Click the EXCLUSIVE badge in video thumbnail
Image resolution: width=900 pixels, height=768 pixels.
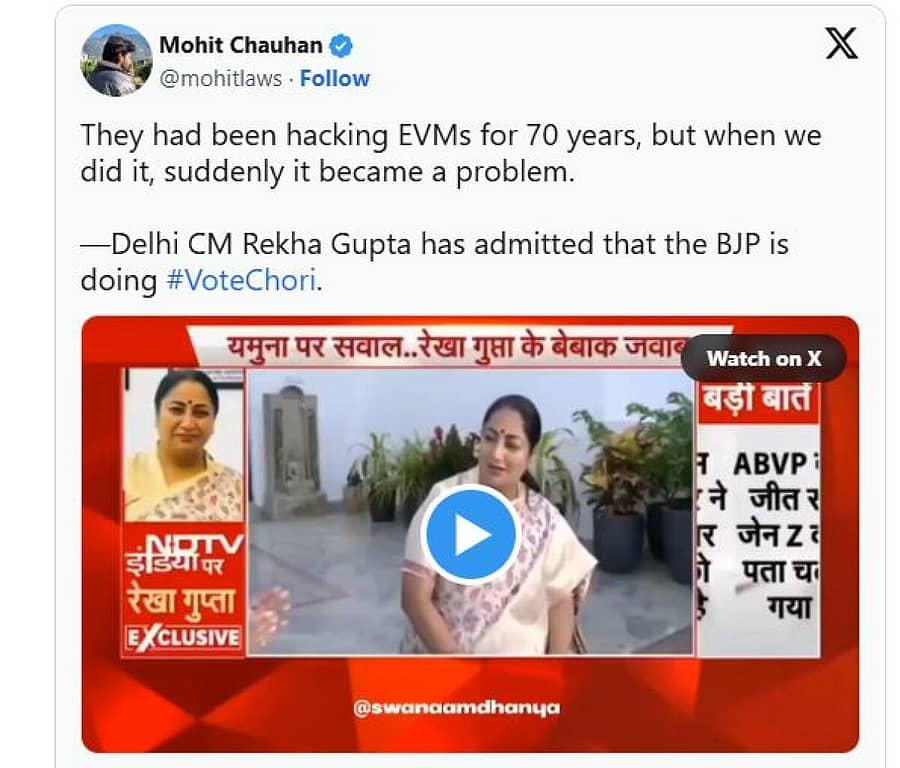coord(184,638)
